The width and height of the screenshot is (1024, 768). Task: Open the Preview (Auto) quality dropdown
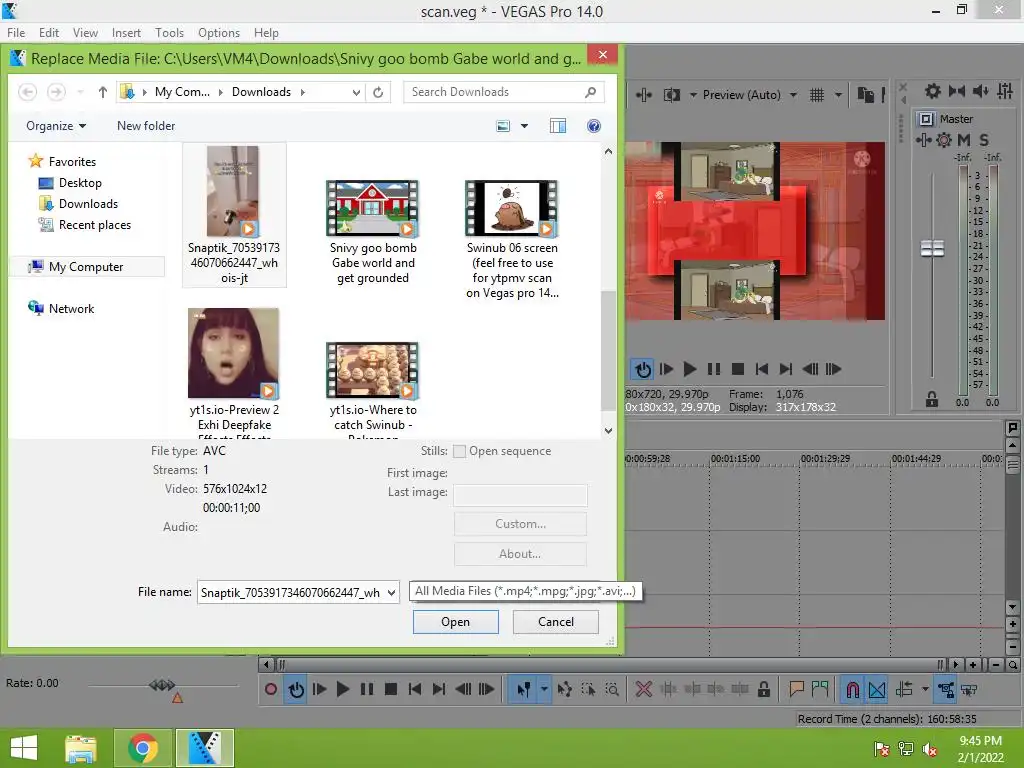793,95
